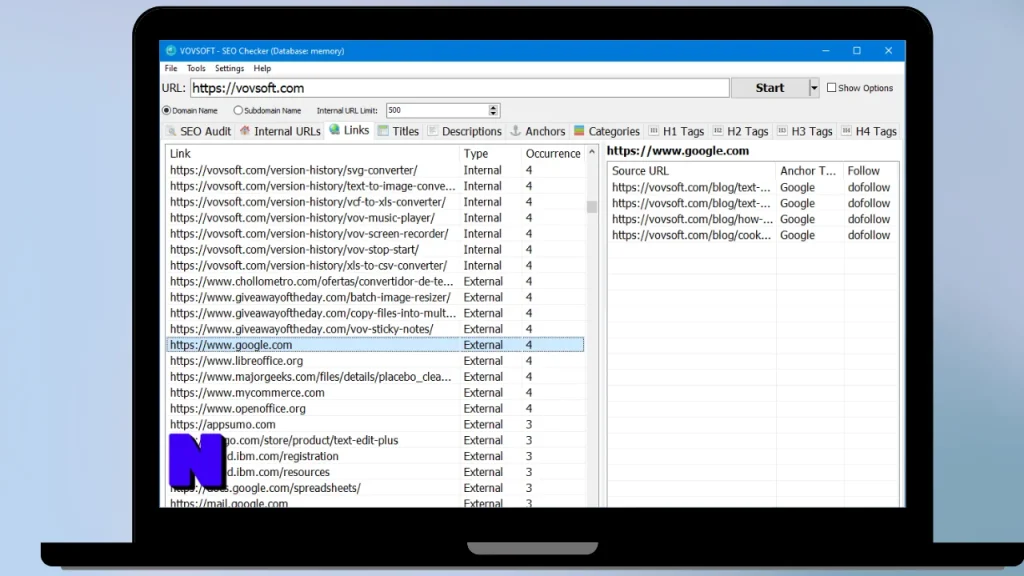Screen dimensions: 1024x576
Task: Click the SEO Audit tab magnifier icon
Action: point(171,131)
